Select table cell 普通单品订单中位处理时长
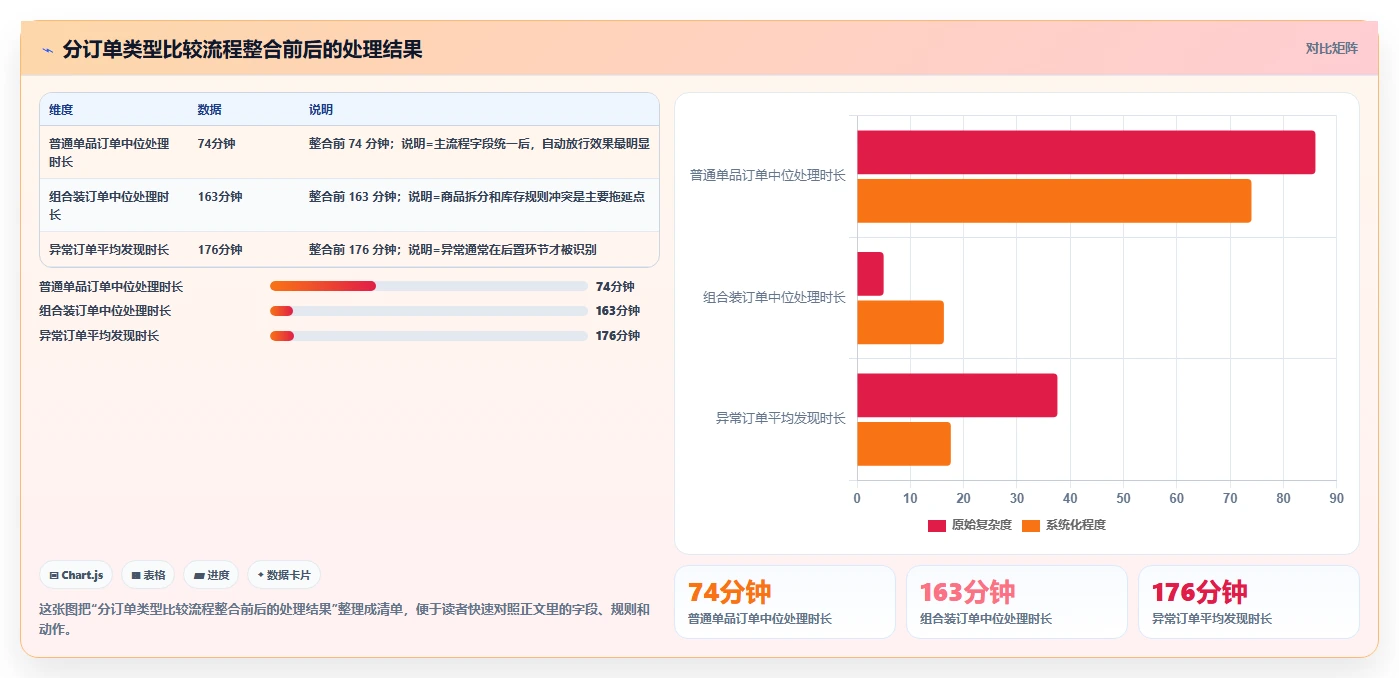 coord(109,153)
